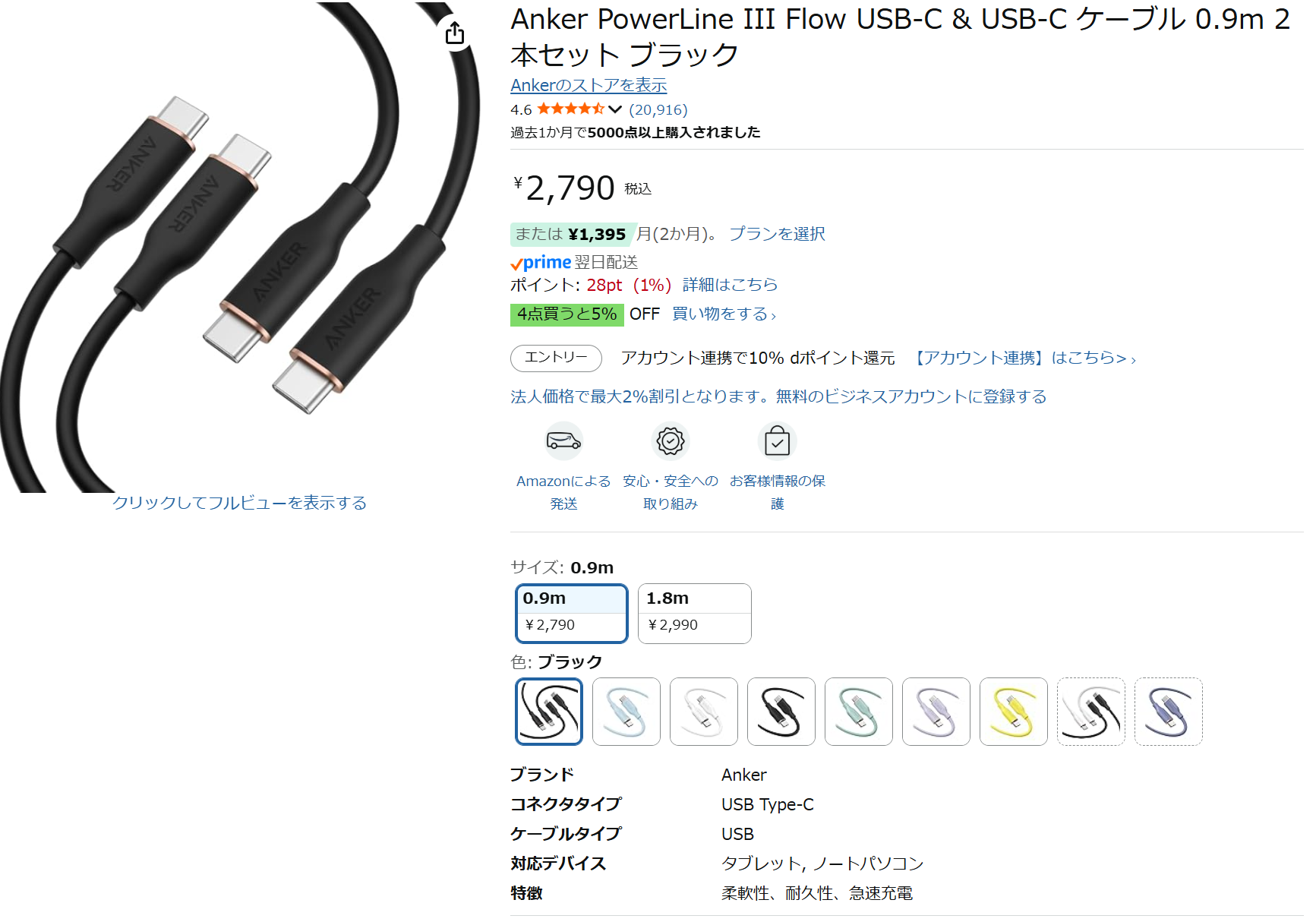Click the star rating icons

coord(570,109)
